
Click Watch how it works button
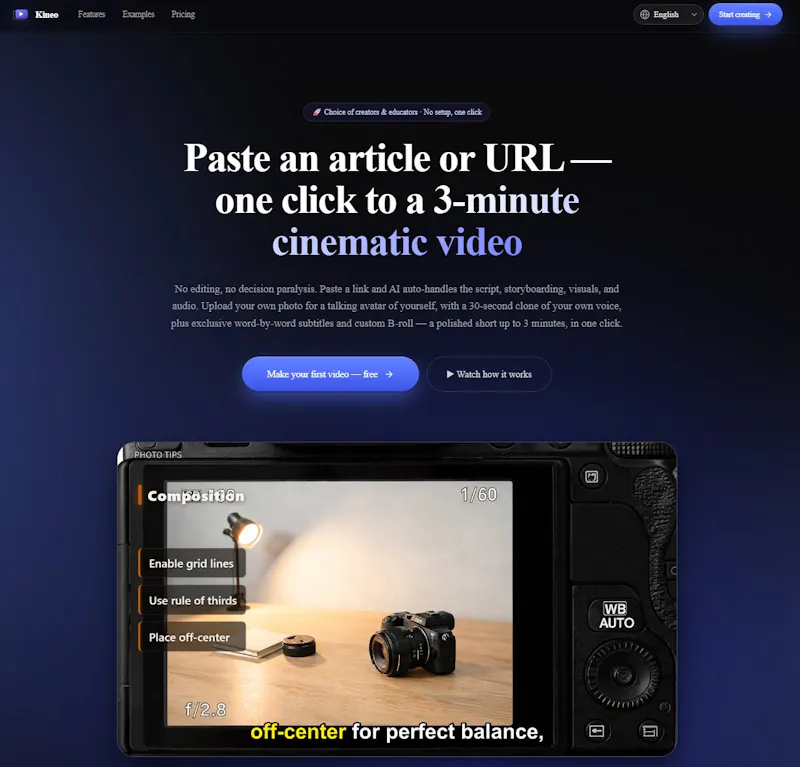pyautogui.click(x=489, y=374)
